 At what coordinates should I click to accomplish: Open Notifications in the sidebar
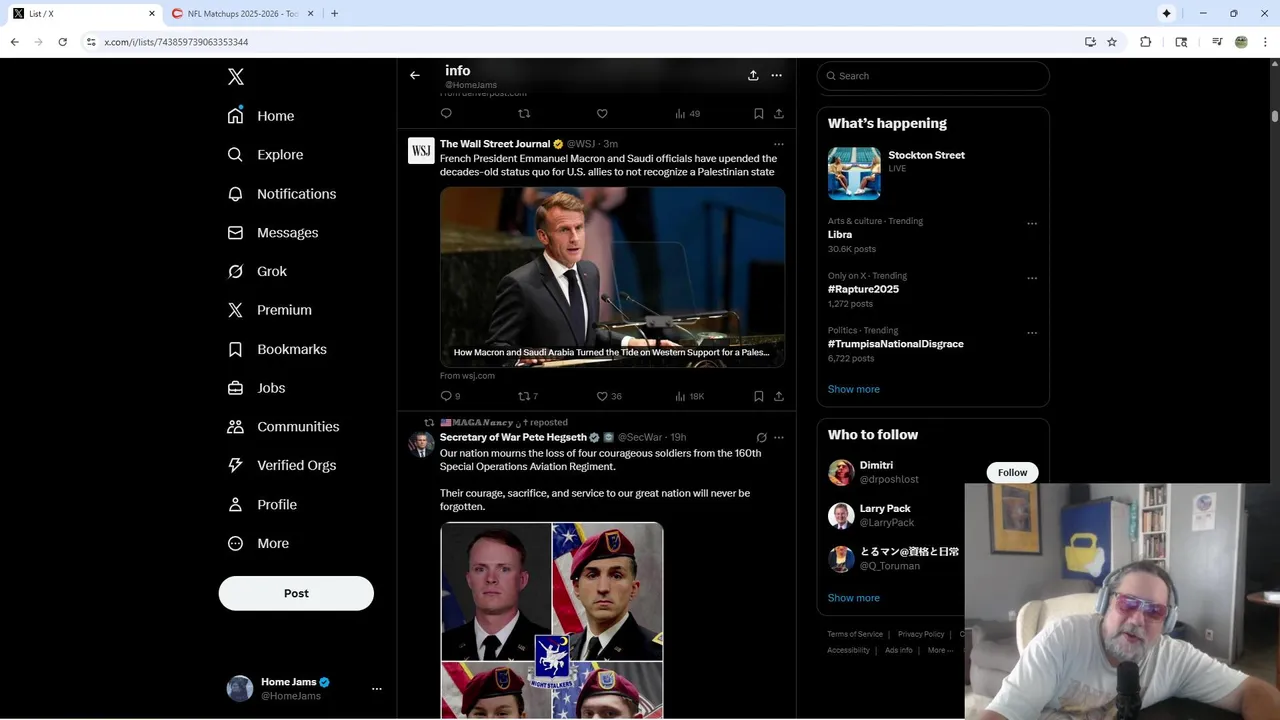[282, 194]
